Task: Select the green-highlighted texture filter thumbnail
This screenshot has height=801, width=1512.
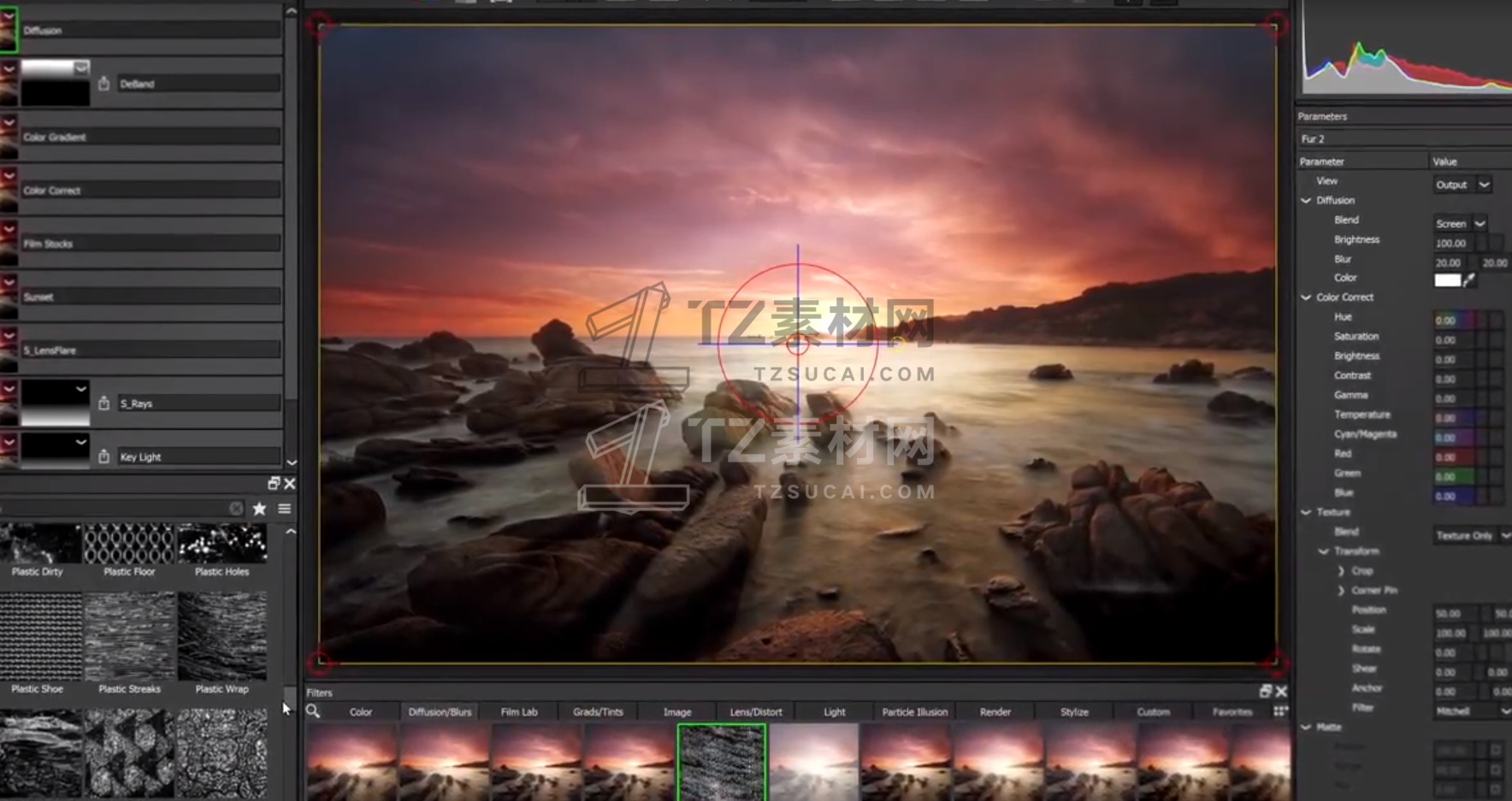Action: (722, 763)
